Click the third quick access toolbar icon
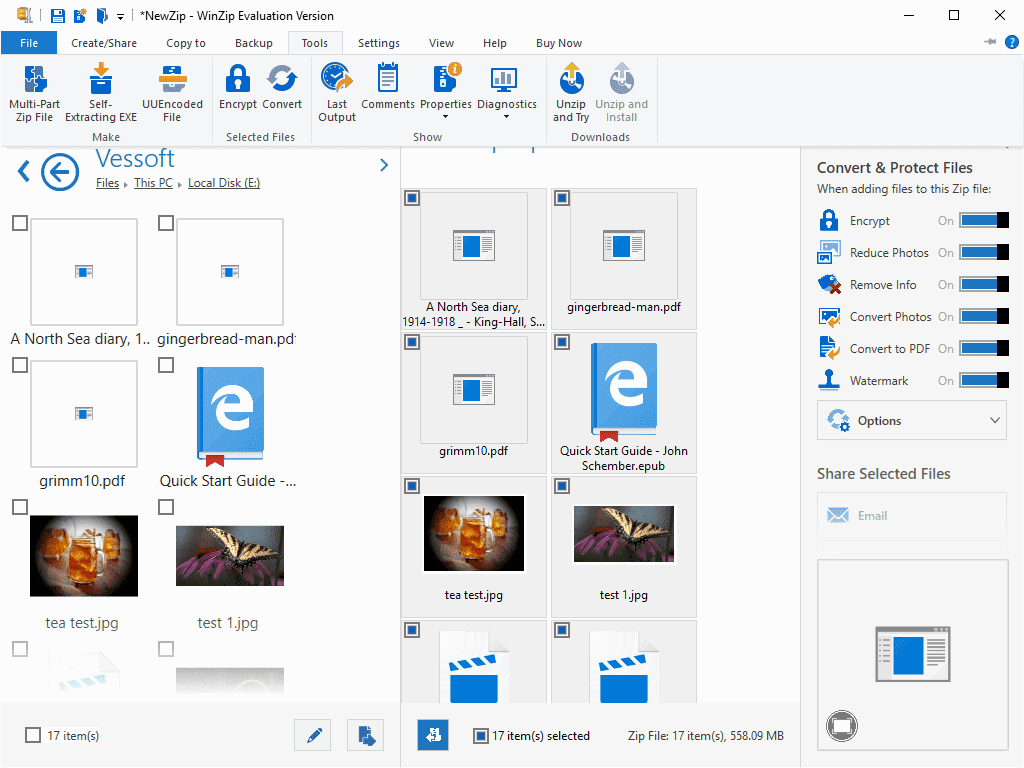 (x=102, y=16)
